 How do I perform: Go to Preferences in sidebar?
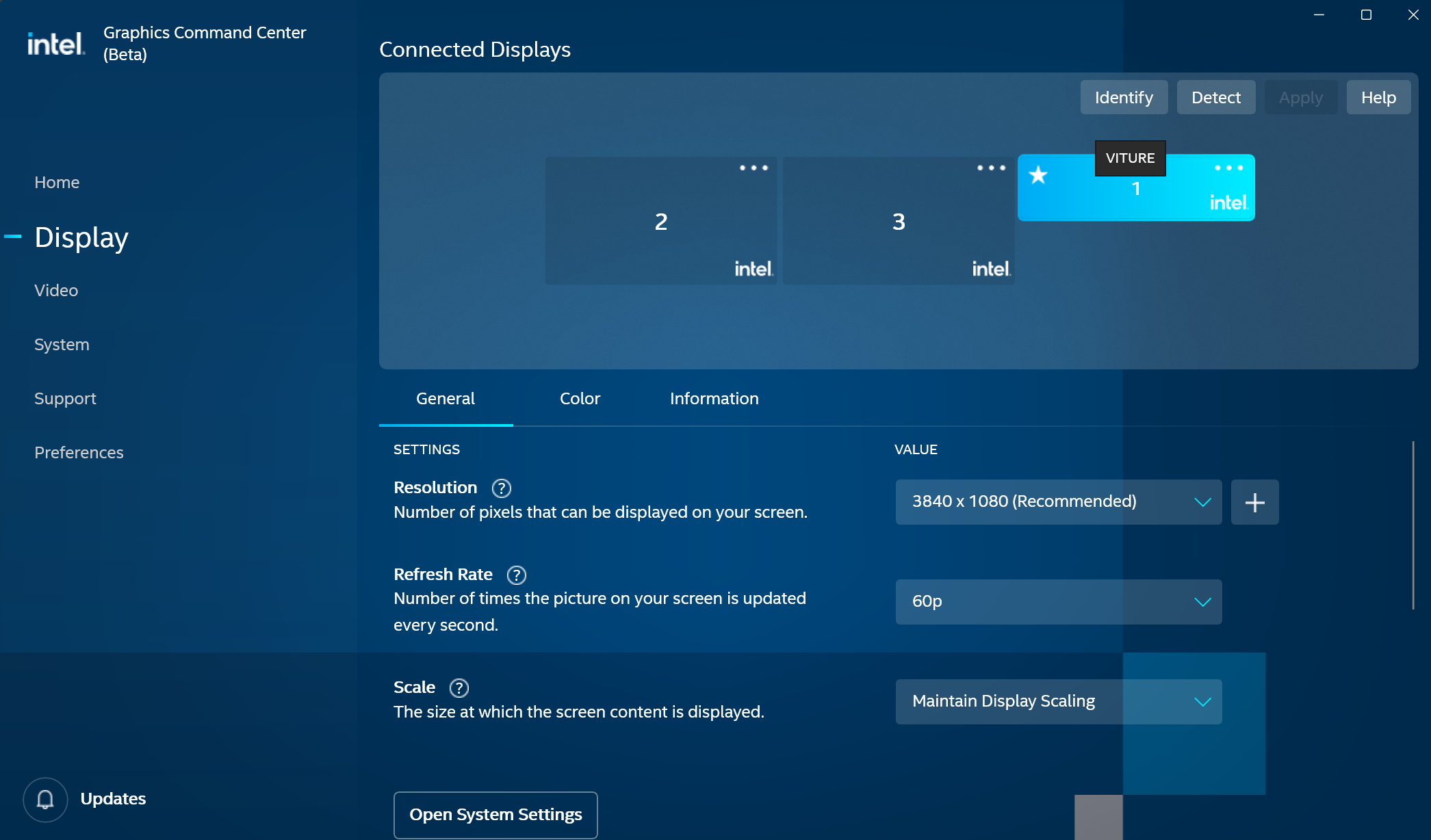pyautogui.click(x=79, y=453)
